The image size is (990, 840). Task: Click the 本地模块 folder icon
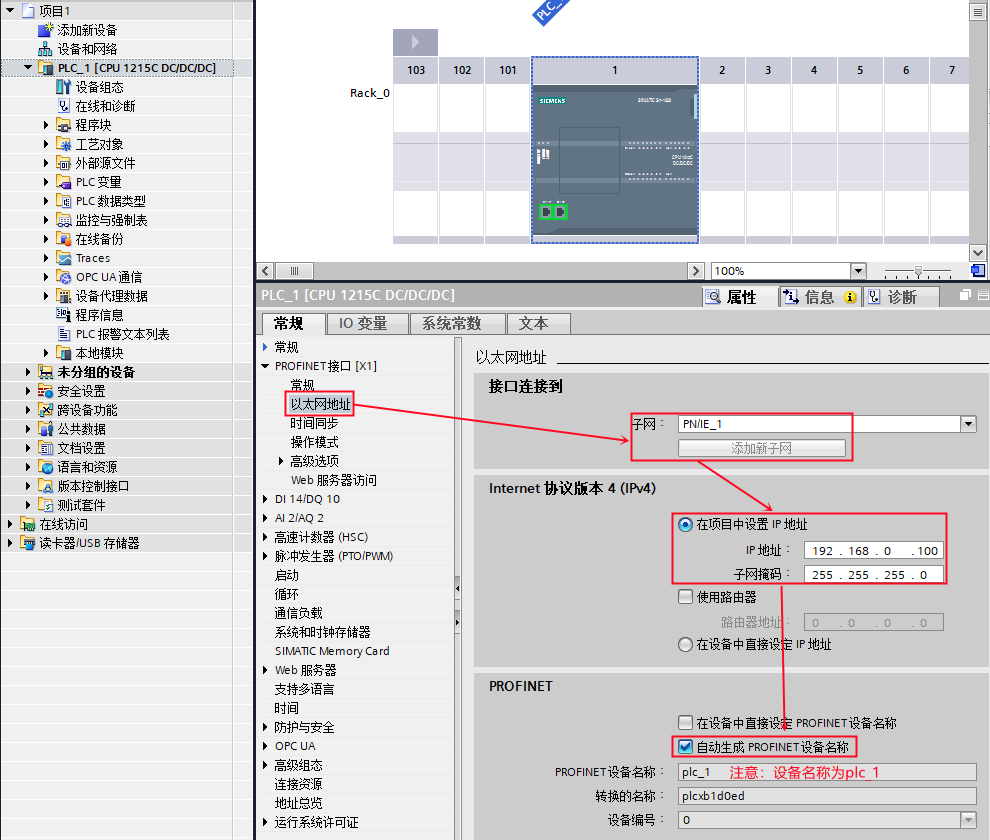63,352
